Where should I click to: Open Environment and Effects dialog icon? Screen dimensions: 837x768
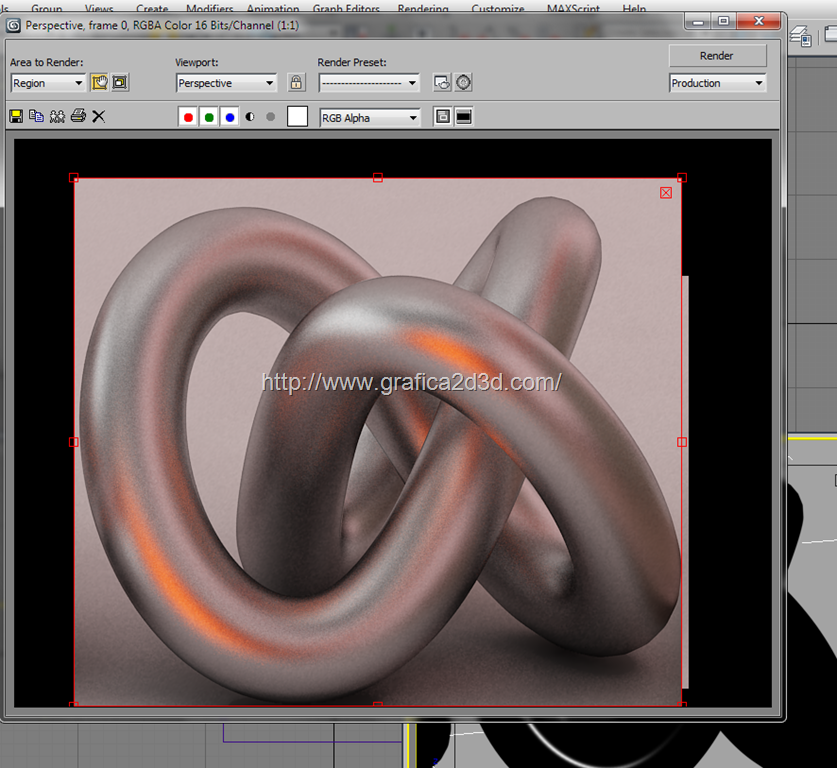(464, 83)
